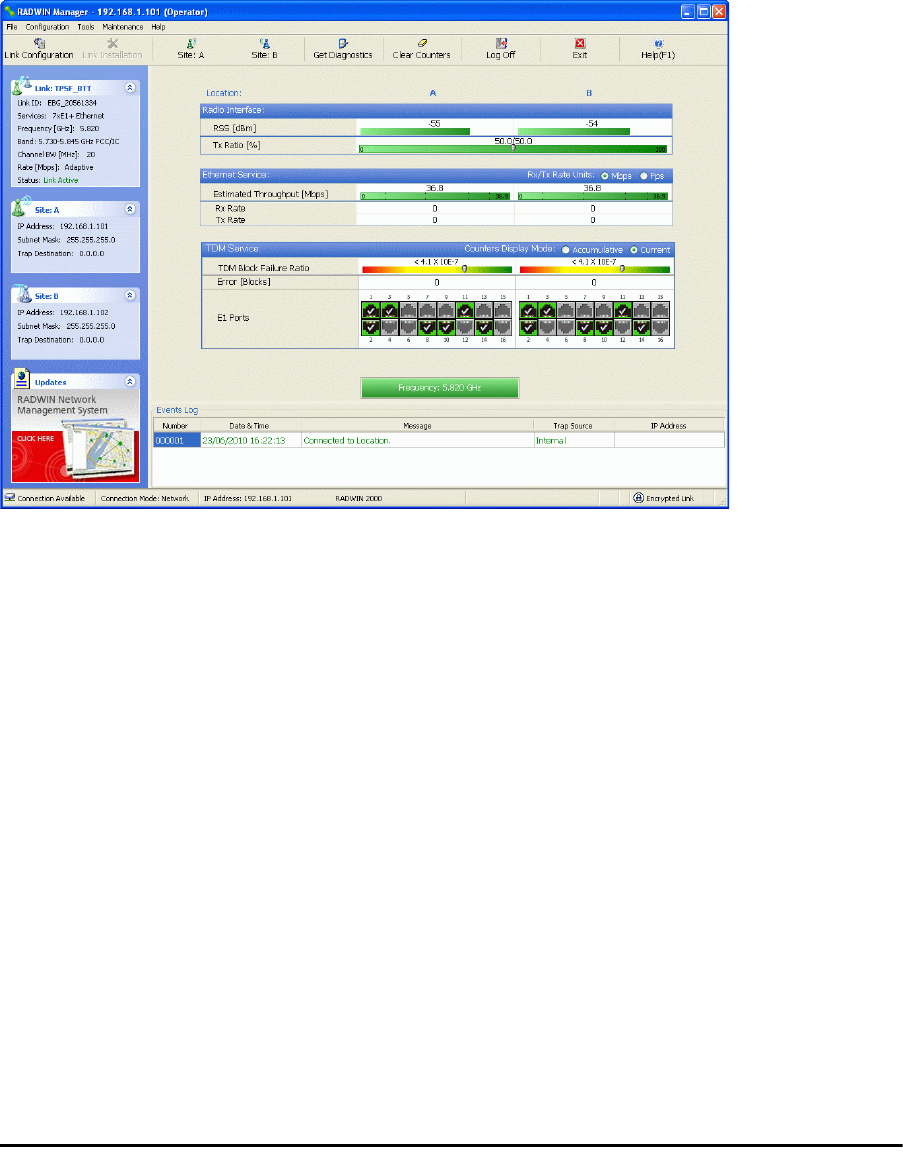Select E1 port 5 on site A
This screenshot has height=1163, width=903.
[408, 310]
